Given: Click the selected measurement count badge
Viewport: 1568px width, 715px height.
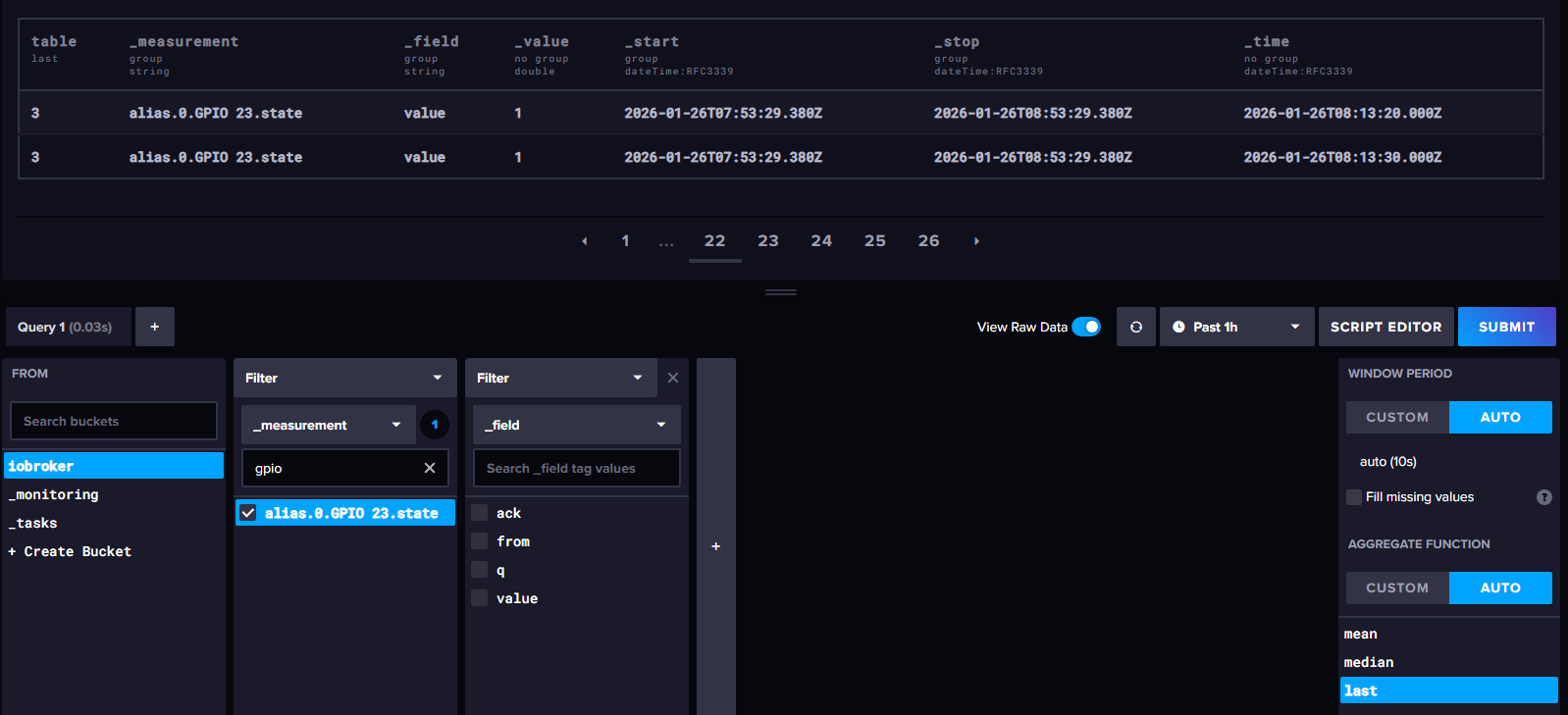Looking at the screenshot, I should (435, 425).
